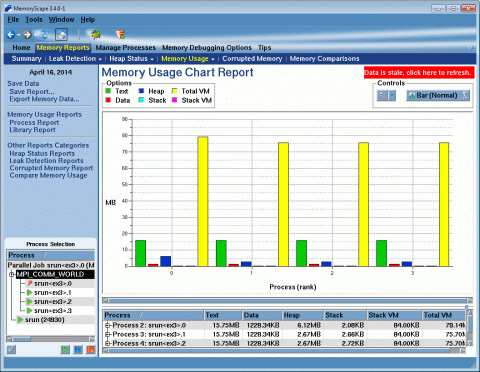Select srun<ex3>.1 process in tree

pyautogui.click(x=53, y=293)
